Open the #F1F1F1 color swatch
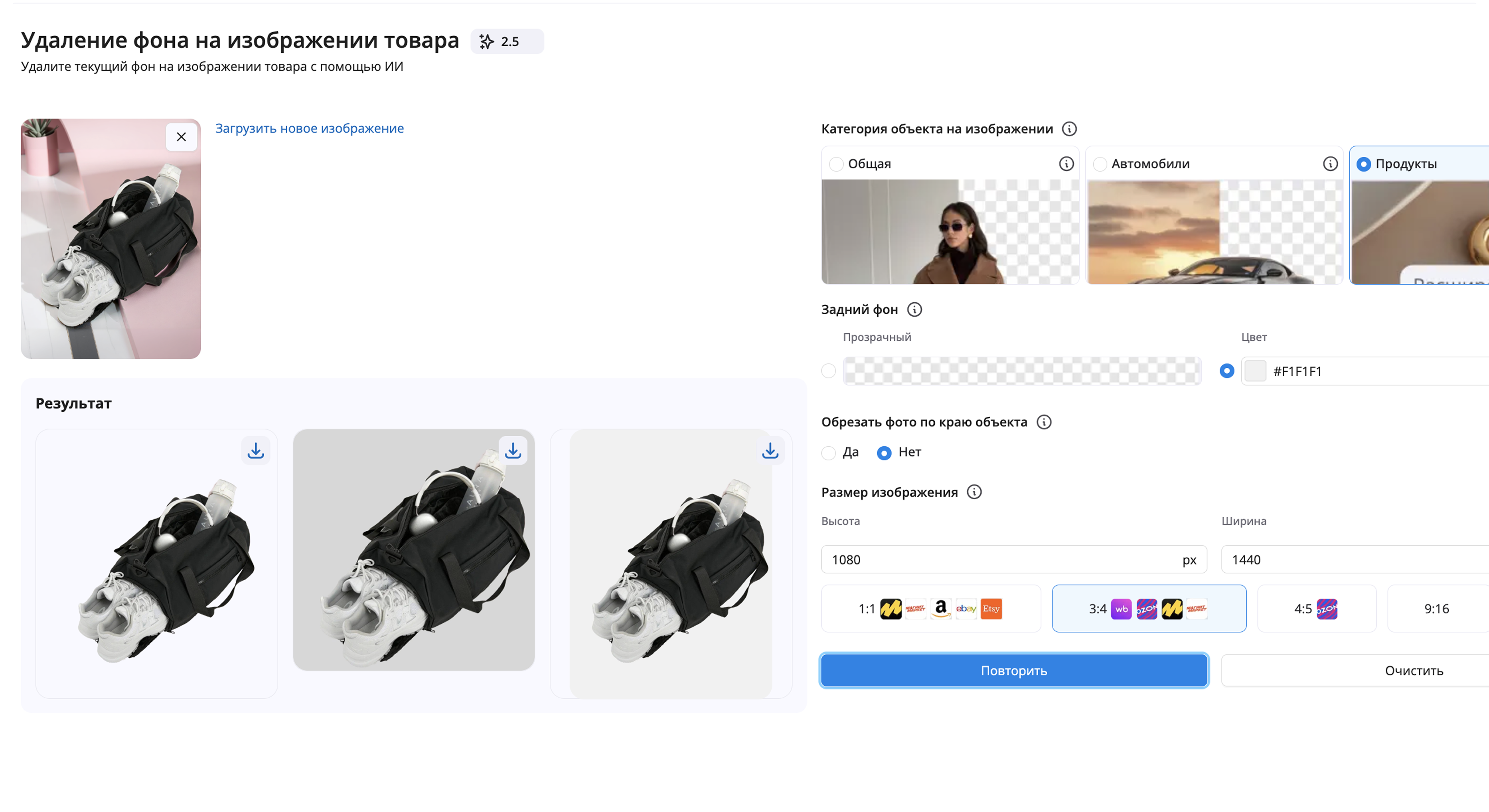 [1255, 371]
